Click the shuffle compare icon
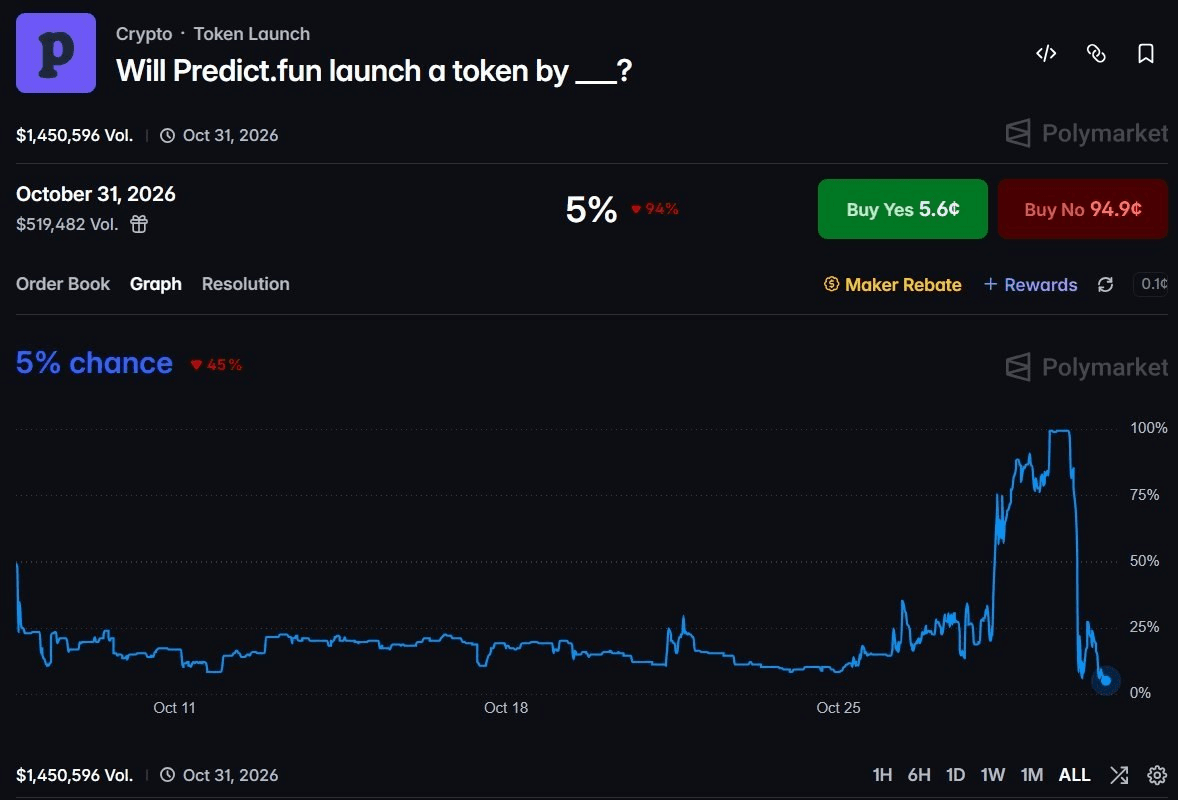This screenshot has width=1178, height=800. point(1119,774)
